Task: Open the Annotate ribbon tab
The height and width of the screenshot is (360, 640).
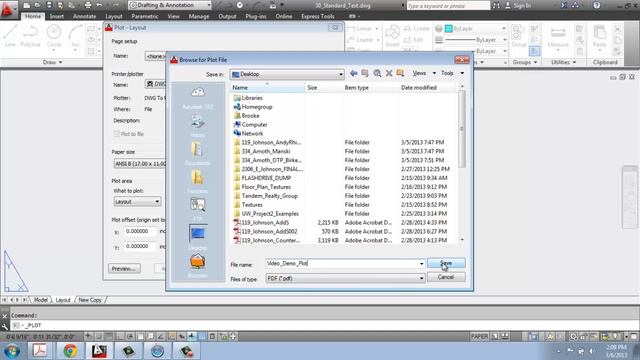Action: coord(84,16)
